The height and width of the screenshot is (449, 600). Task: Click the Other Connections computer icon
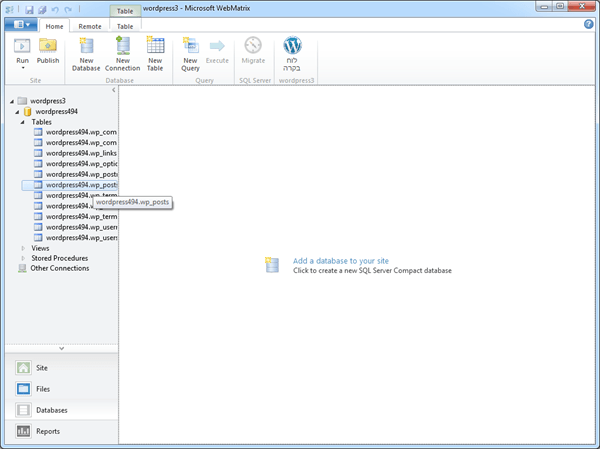tap(23, 268)
